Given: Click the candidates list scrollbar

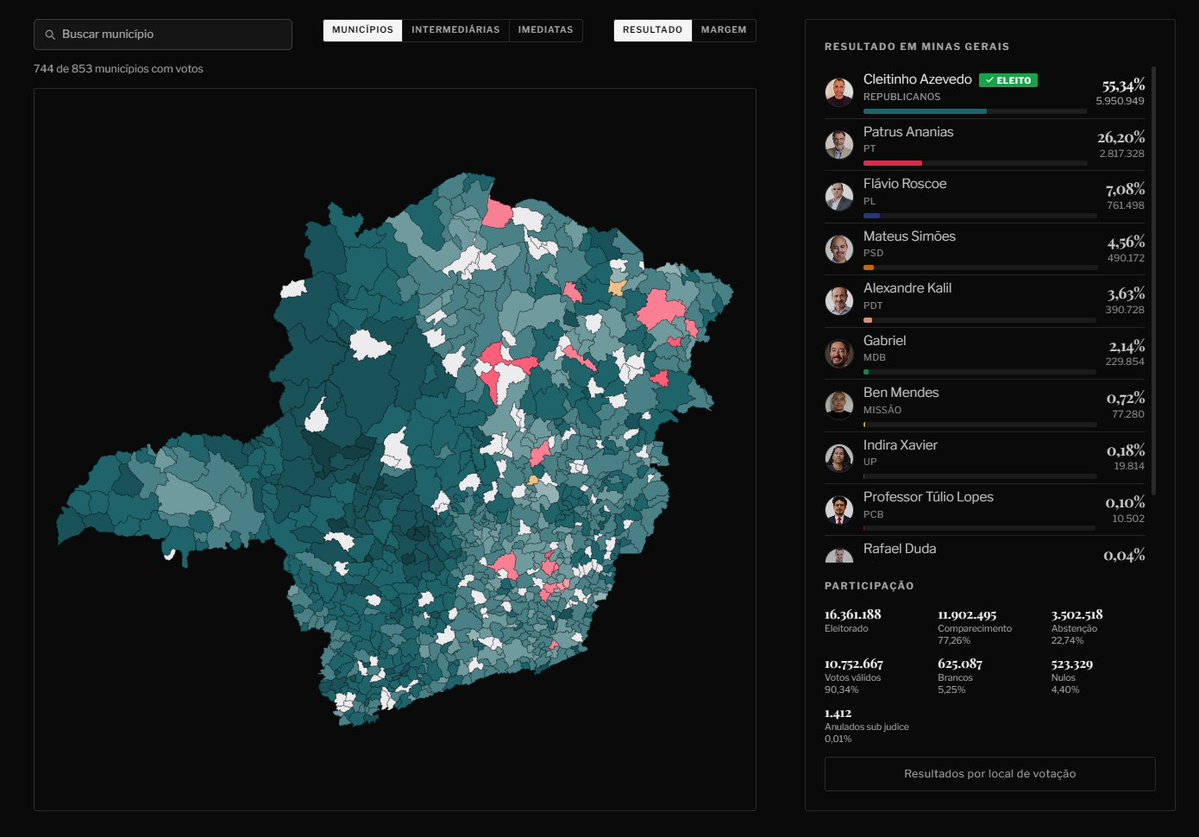Looking at the screenshot, I should (x=1153, y=281).
